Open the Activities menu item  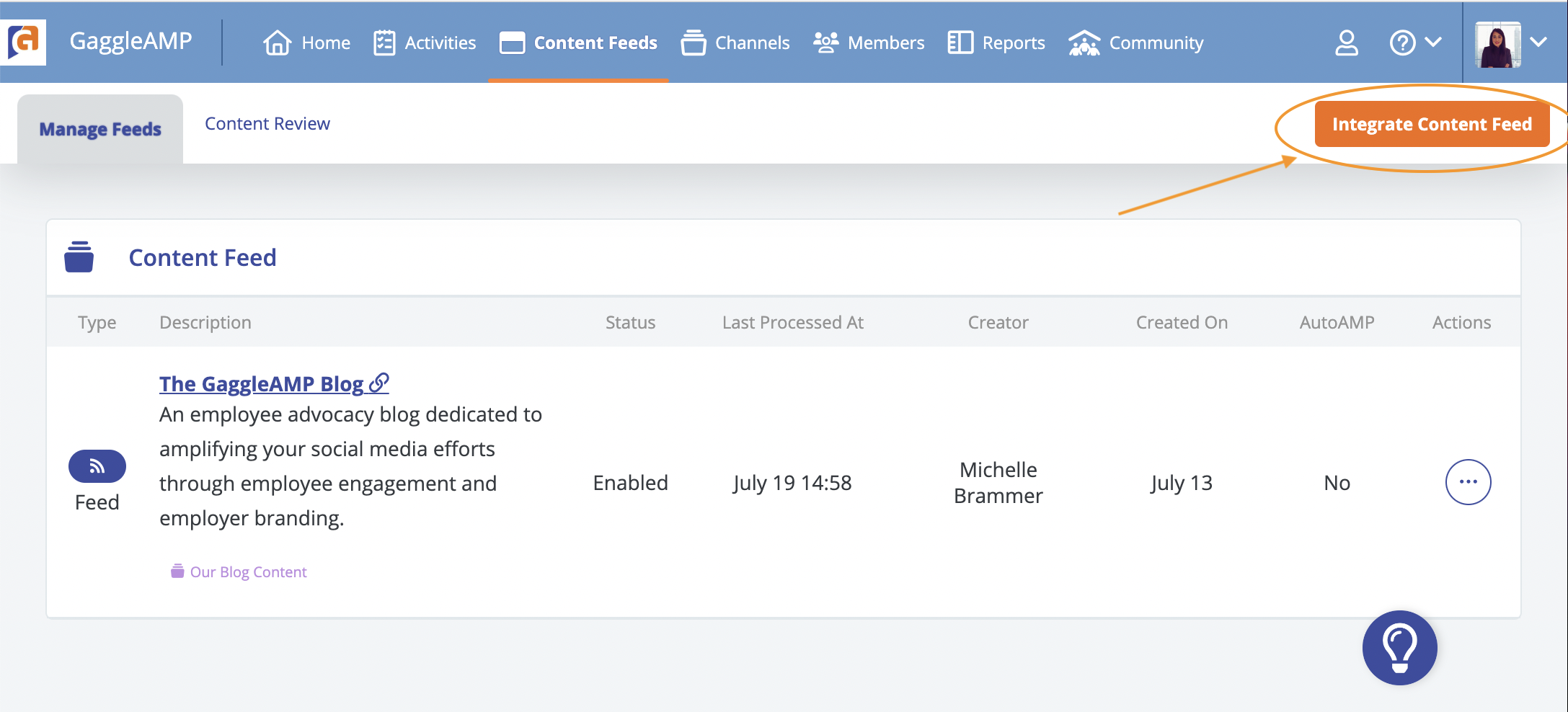point(425,43)
